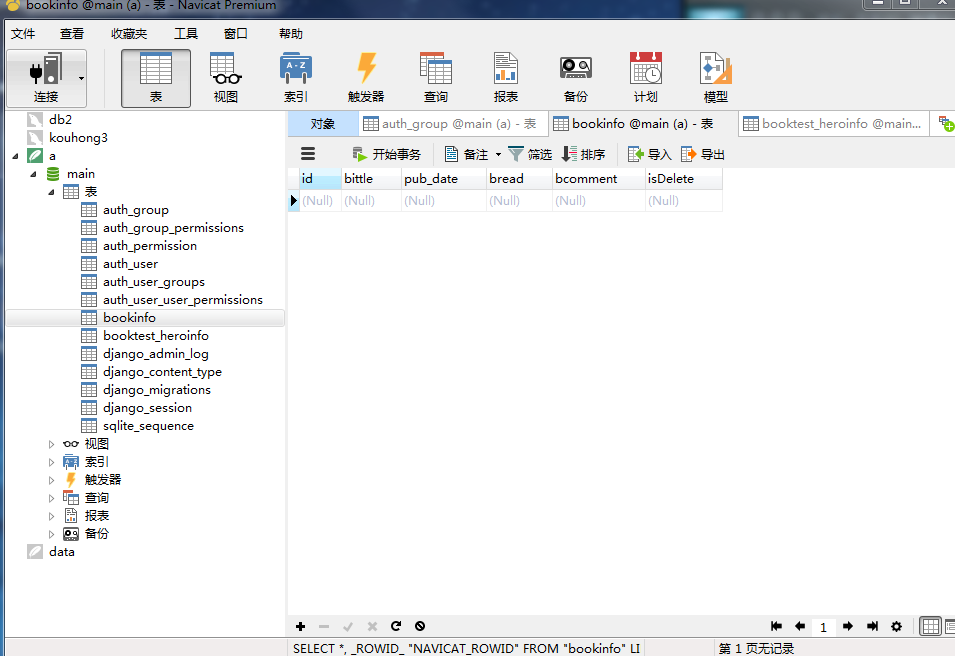Click the 排序 sort button
The image size is (955, 656).
(583, 154)
